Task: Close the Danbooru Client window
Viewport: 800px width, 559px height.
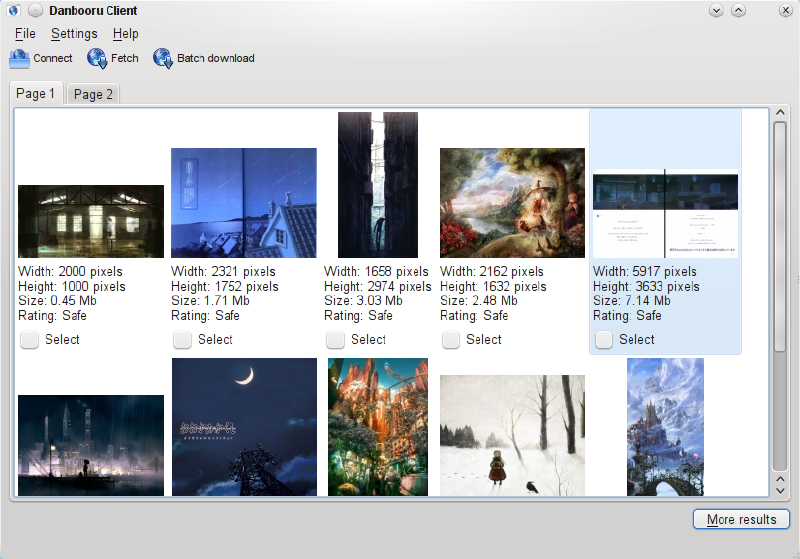Action: coord(786,10)
